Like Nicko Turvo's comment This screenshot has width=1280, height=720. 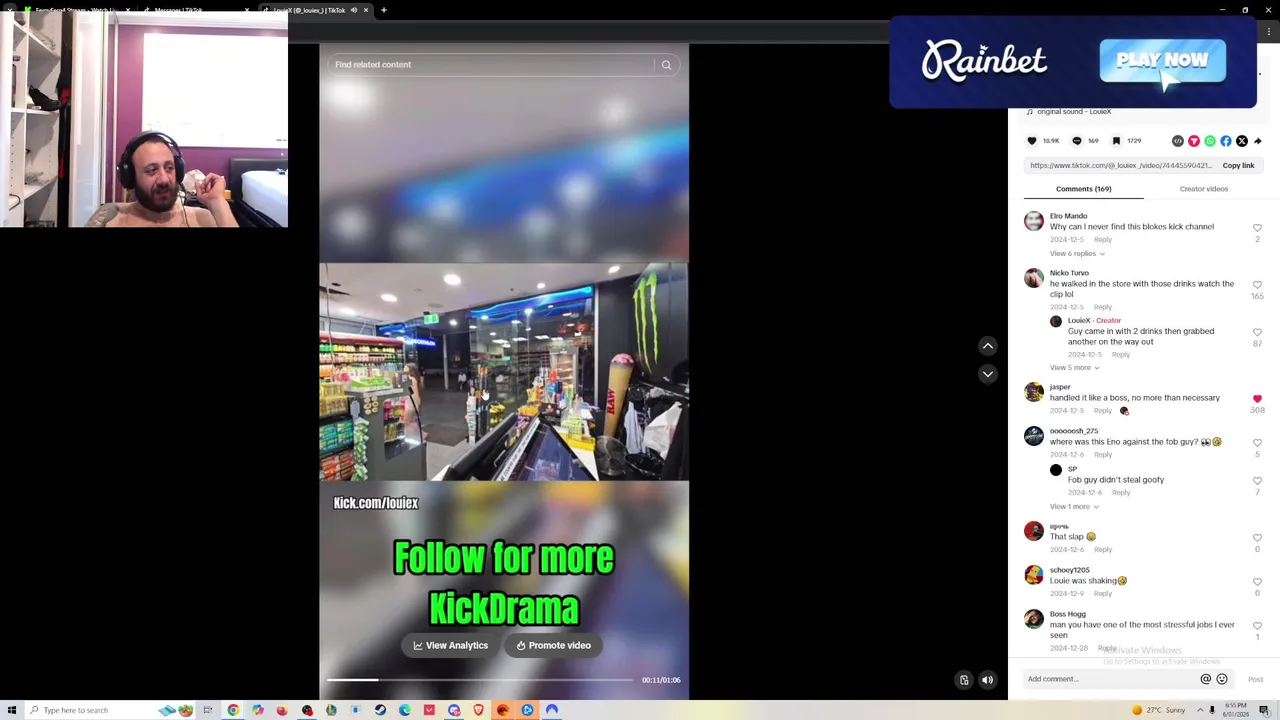click(1257, 285)
